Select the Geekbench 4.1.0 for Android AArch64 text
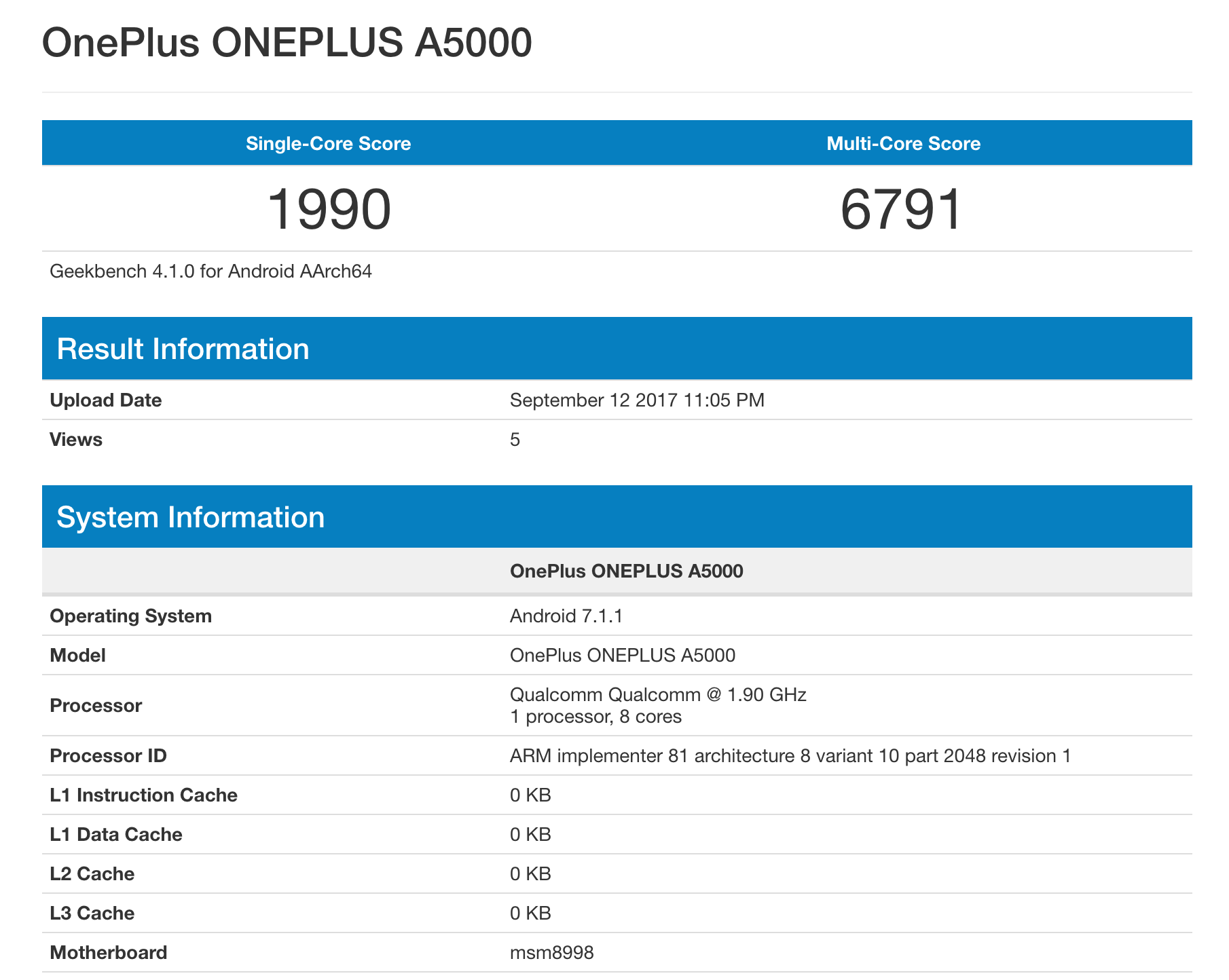1229x980 pixels. [x=211, y=271]
